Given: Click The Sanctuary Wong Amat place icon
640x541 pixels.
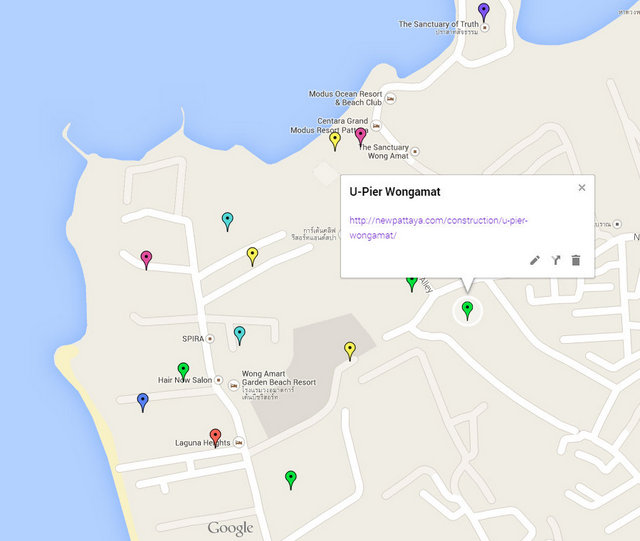Looking at the screenshot, I should (415, 151).
